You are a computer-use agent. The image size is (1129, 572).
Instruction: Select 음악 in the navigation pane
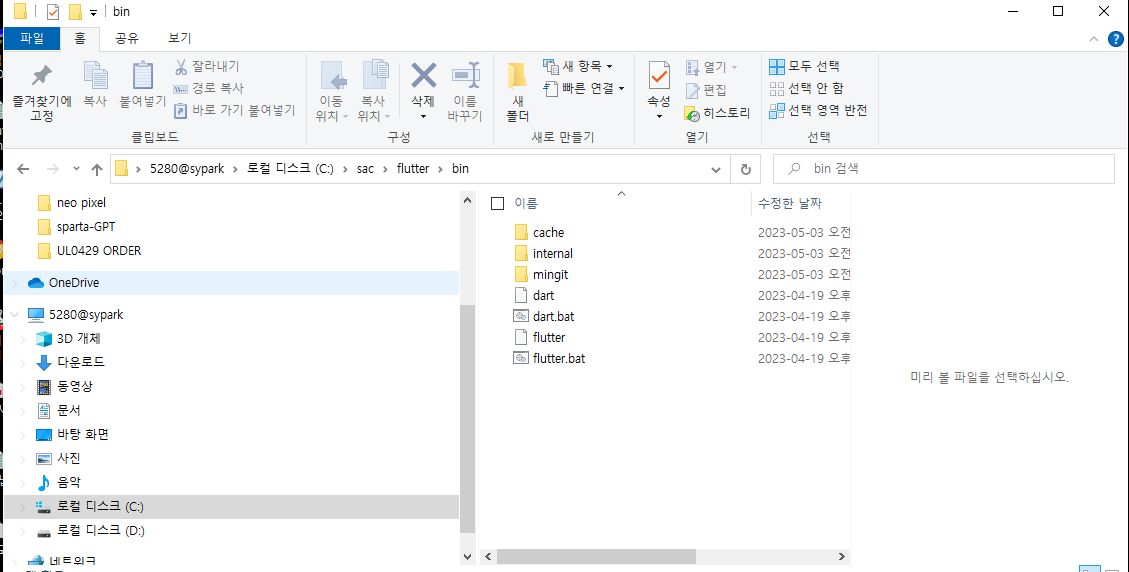point(69,483)
